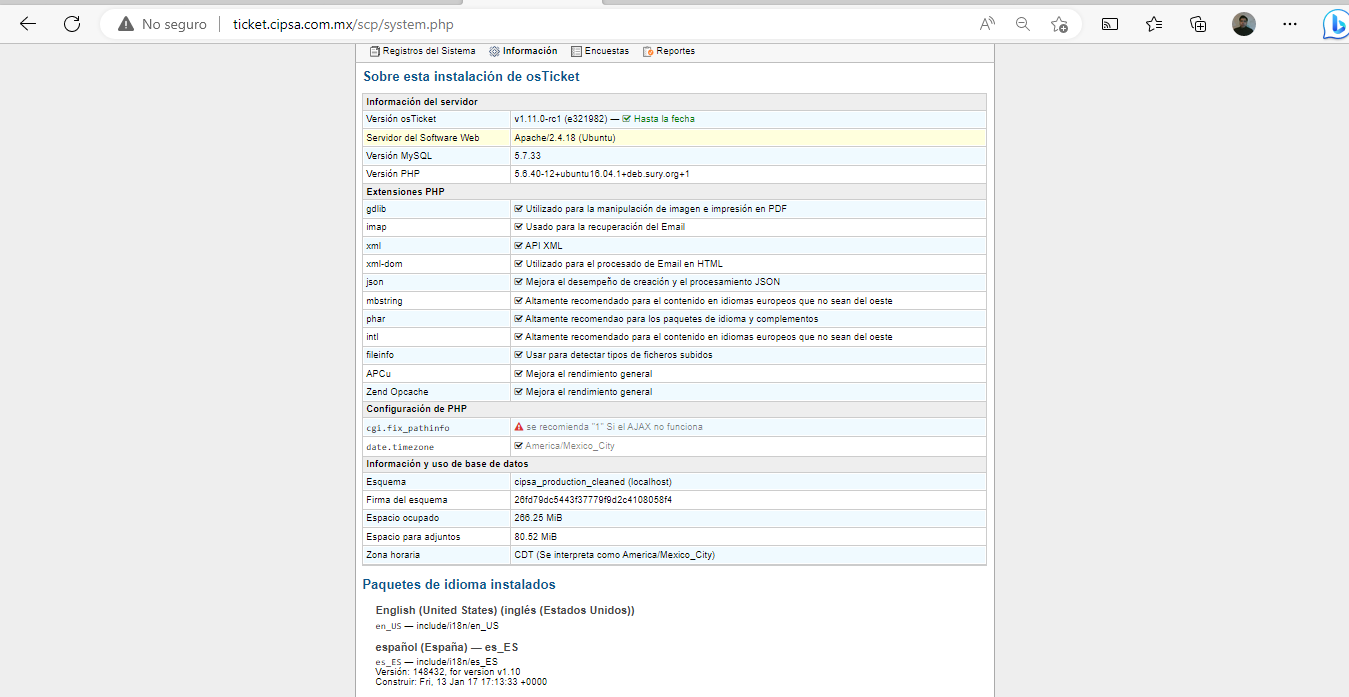
Task: Click the PHP version value '5.6.40-12+ubuntu16.04.1+deb.sury.org+1'
Action: (602, 174)
